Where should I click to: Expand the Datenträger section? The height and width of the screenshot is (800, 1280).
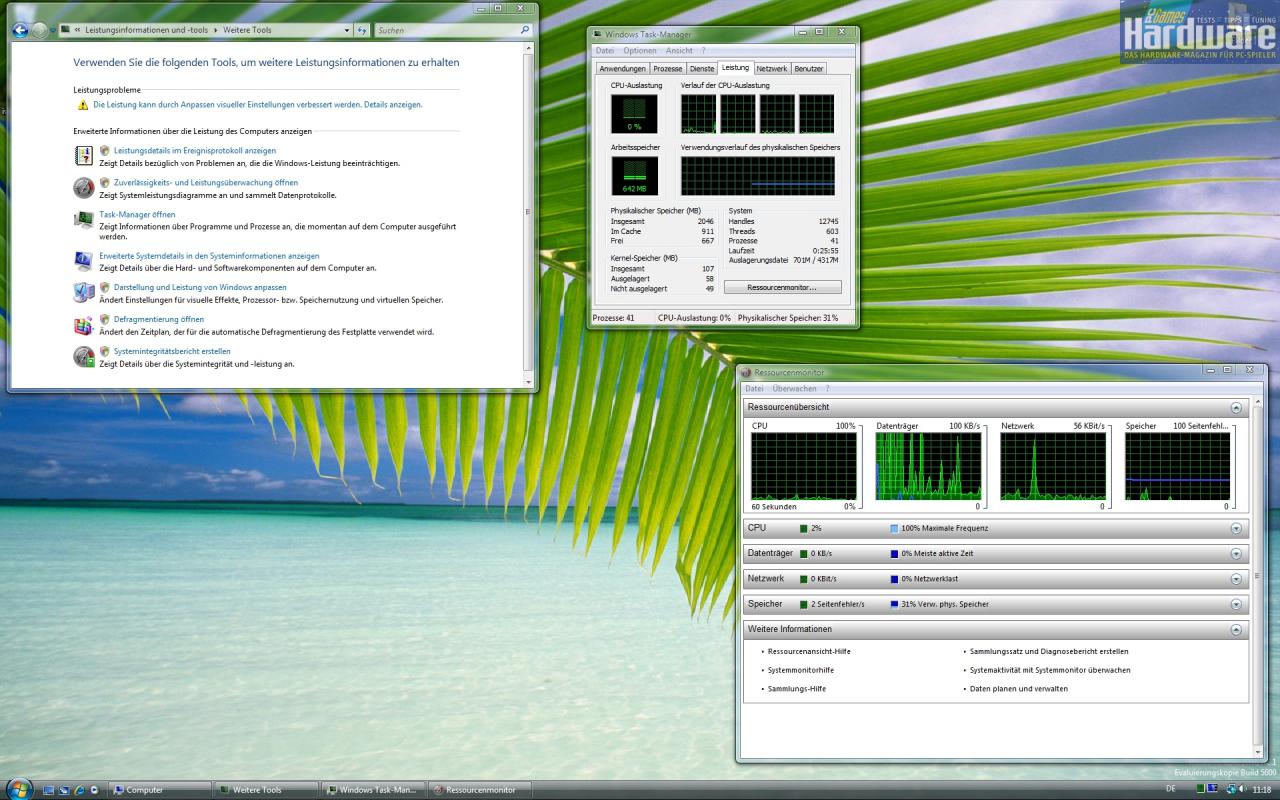point(1236,554)
